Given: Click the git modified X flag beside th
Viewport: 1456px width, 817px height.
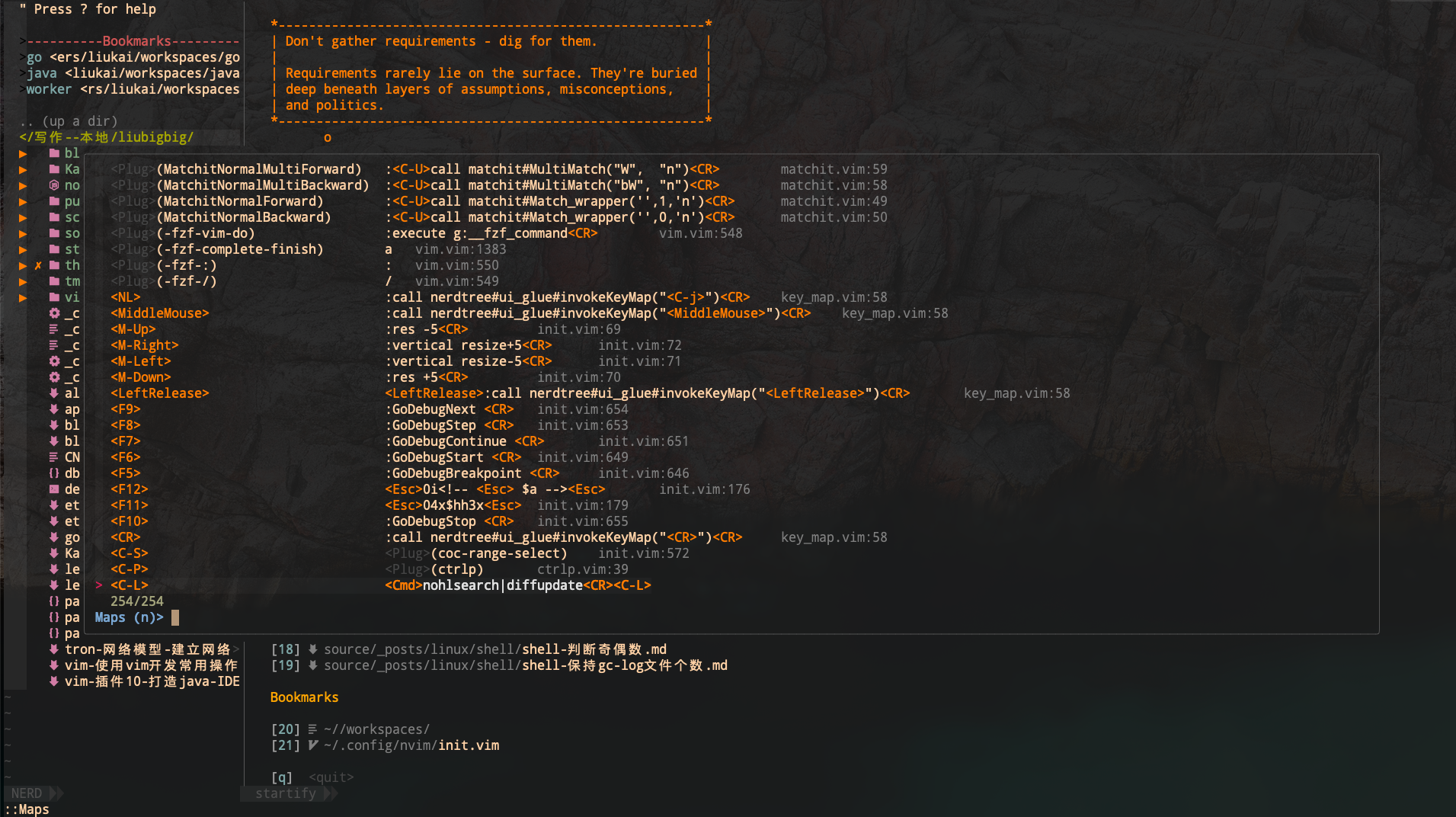Looking at the screenshot, I should (38, 265).
